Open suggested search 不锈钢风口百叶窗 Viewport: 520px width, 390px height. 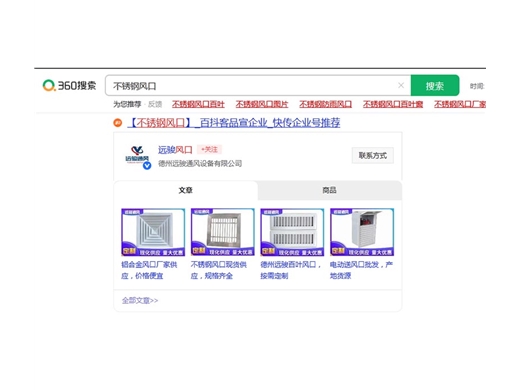point(393,104)
